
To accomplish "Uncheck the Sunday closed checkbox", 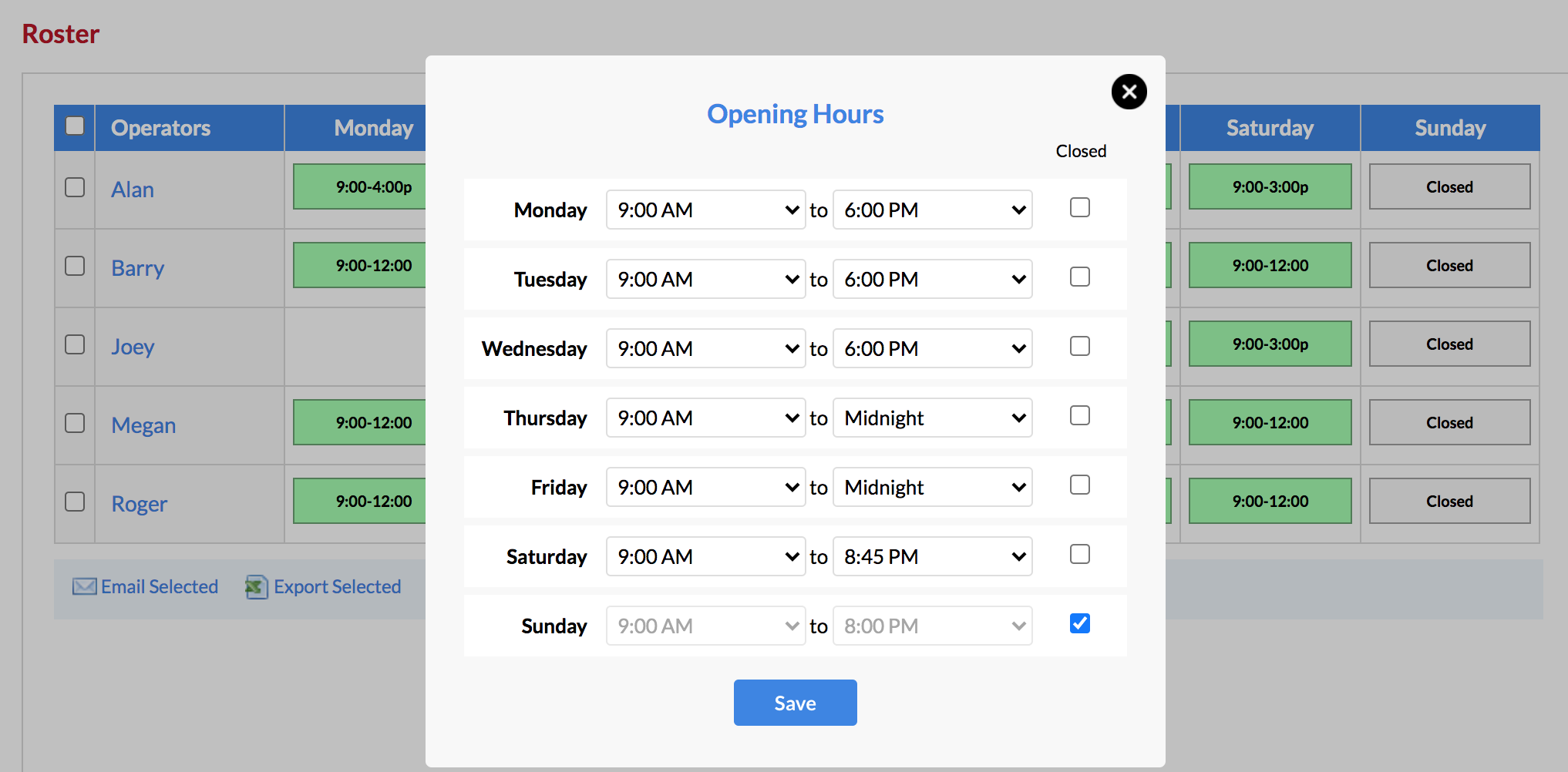I will [x=1080, y=623].
